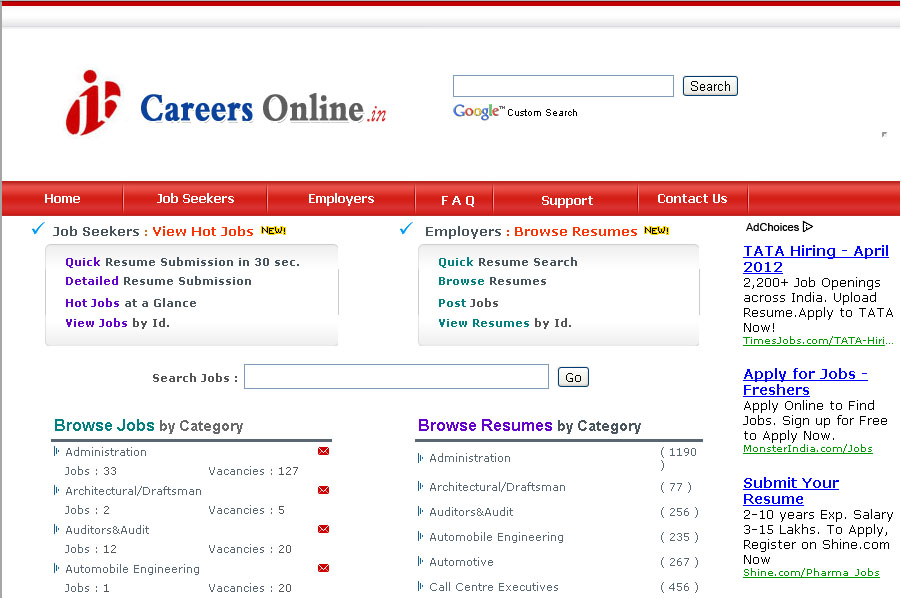Screen dimensions: 901x598
Task: Click the NEW badge beside View Hot Jobs
Action: pos(273,231)
